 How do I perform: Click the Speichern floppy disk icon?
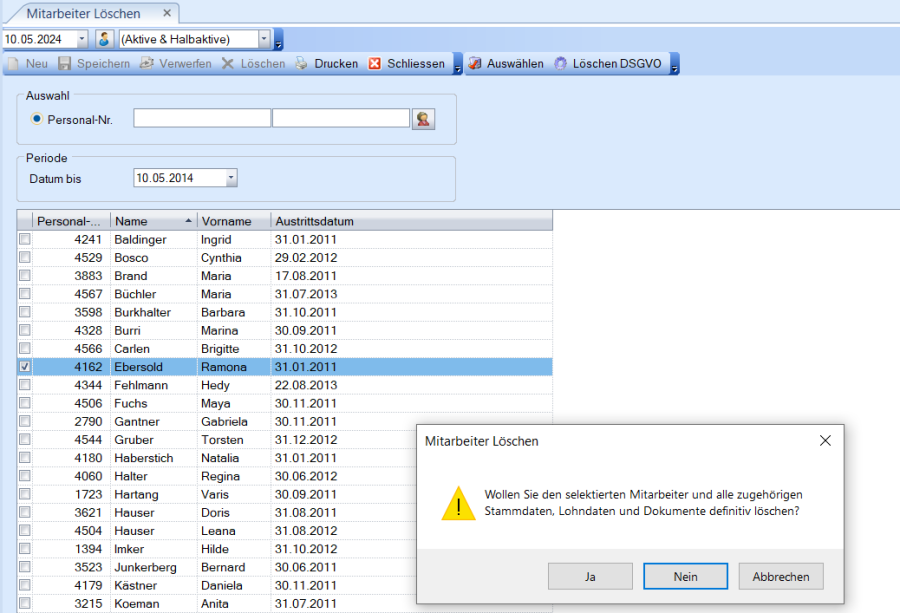pos(65,64)
